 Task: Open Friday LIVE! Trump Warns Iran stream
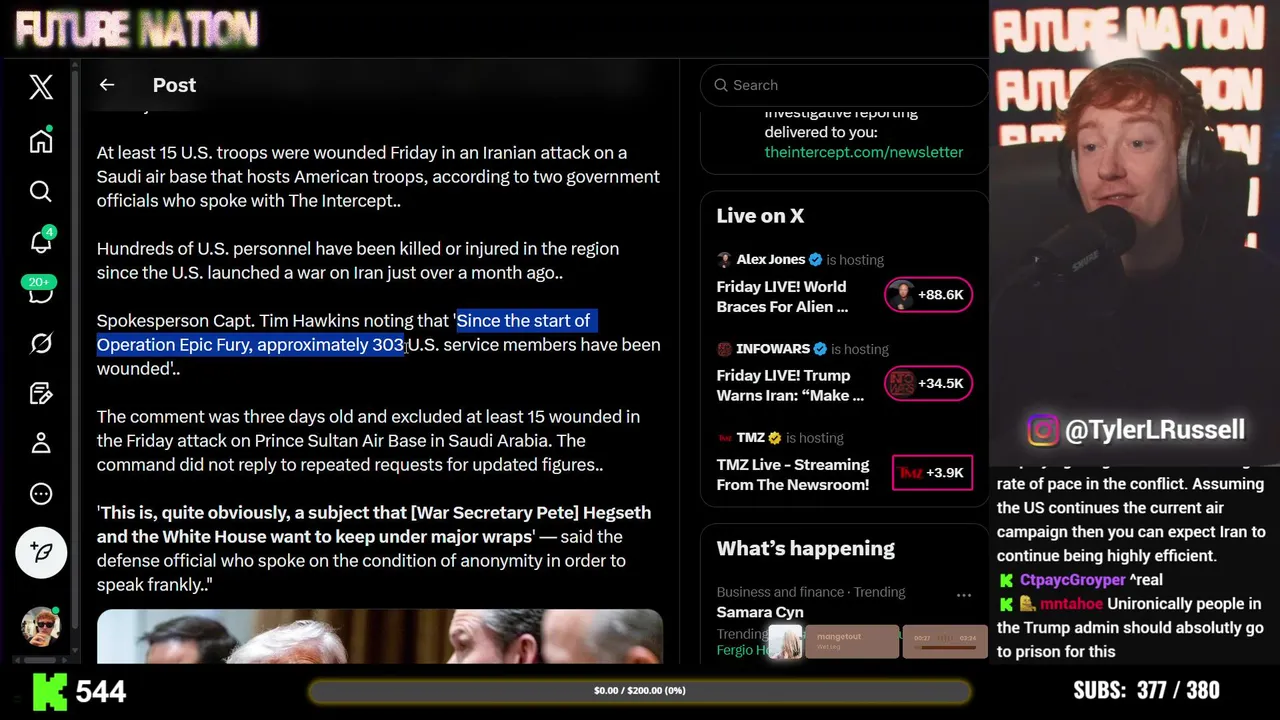(790, 385)
